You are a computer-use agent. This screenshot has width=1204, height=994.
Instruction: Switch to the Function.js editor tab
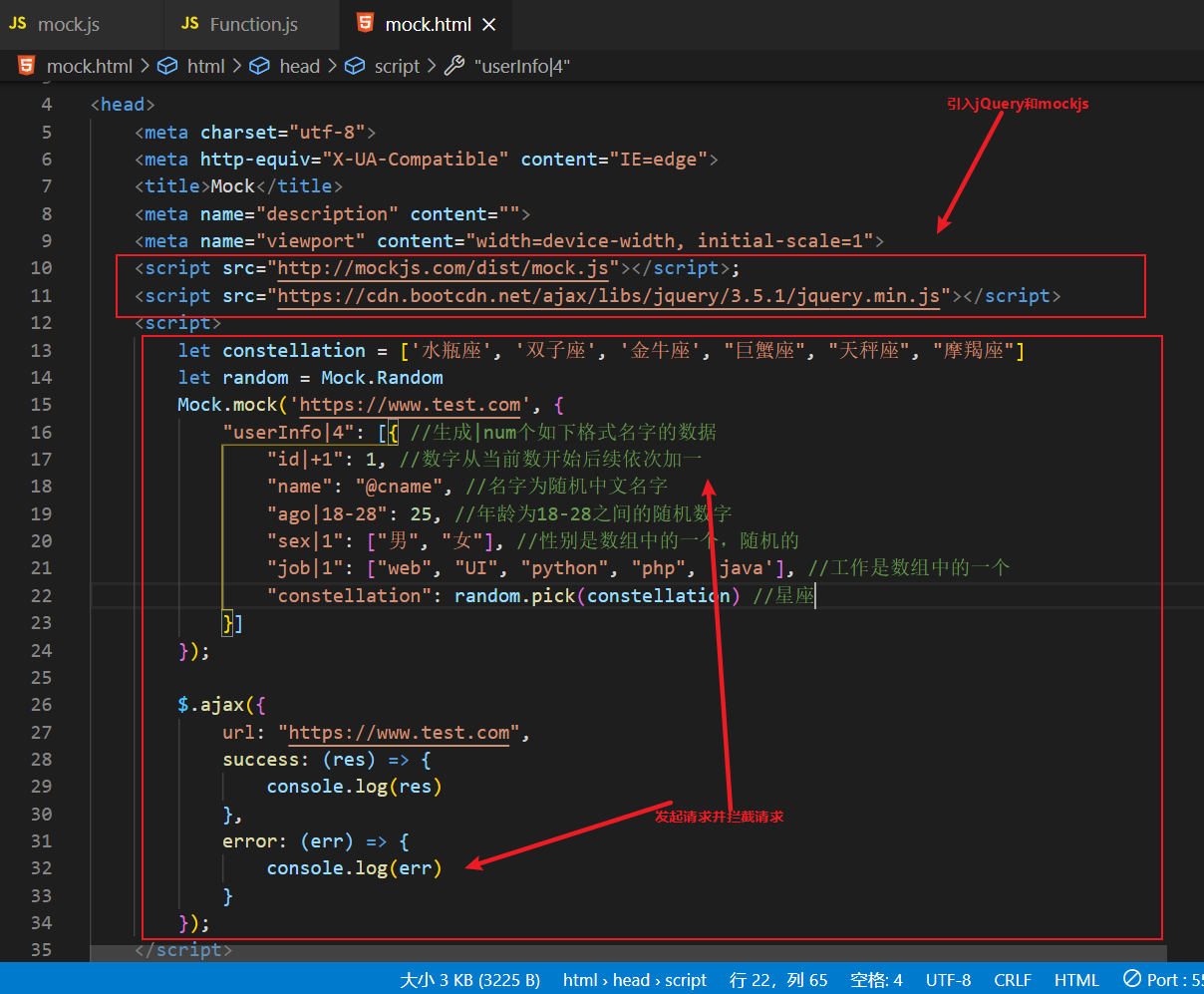click(x=240, y=25)
